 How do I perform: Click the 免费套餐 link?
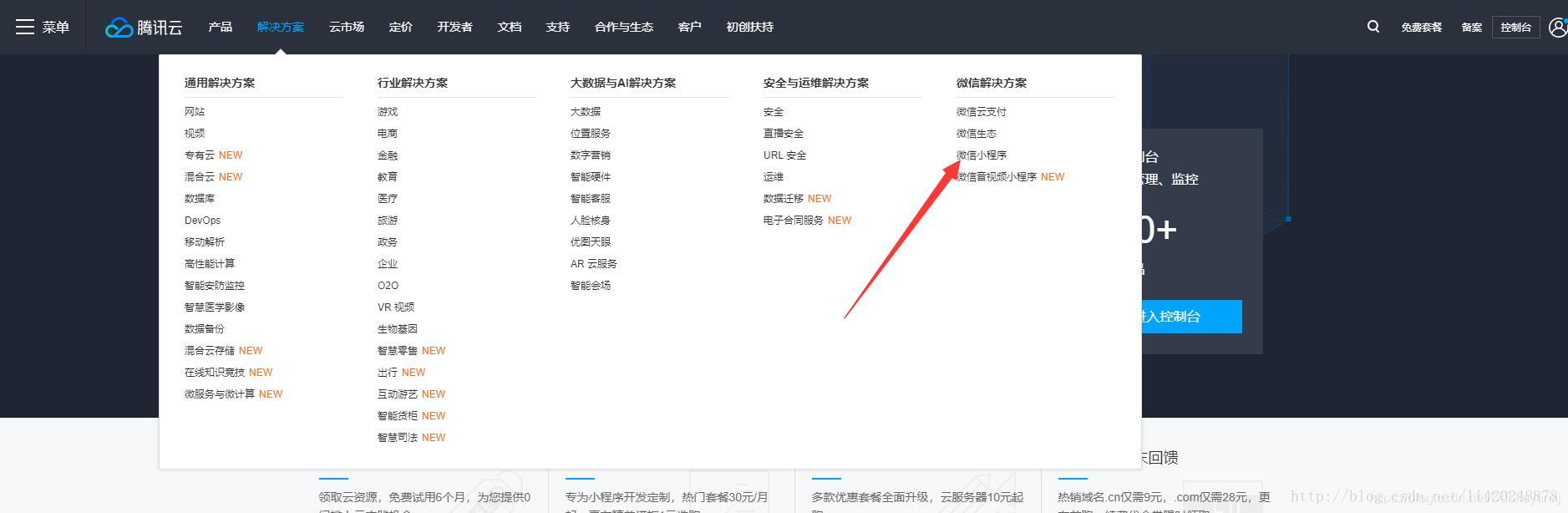(x=1422, y=28)
